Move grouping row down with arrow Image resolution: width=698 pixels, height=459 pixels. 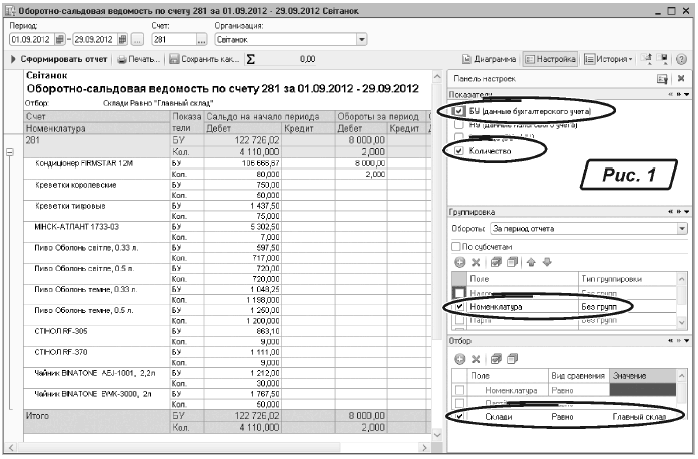[x=546, y=261]
